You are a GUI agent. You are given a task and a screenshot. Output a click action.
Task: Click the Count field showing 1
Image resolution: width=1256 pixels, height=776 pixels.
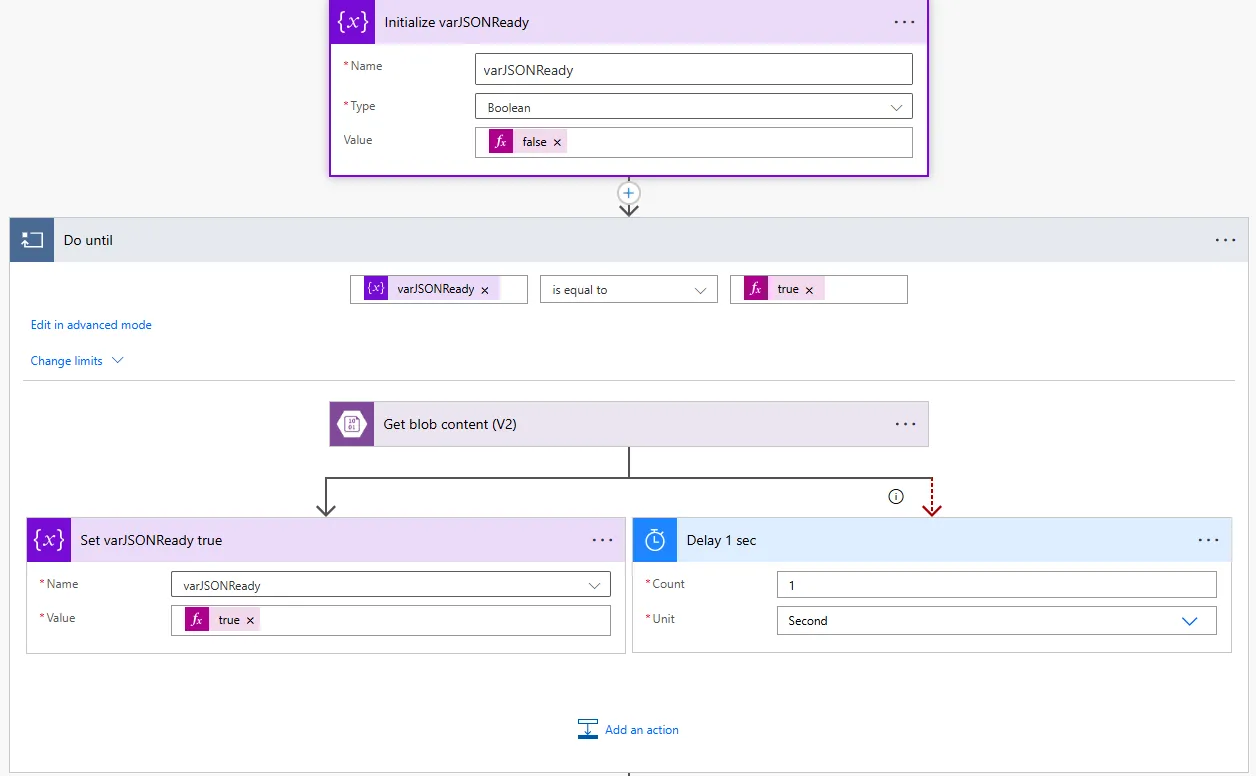tap(997, 585)
